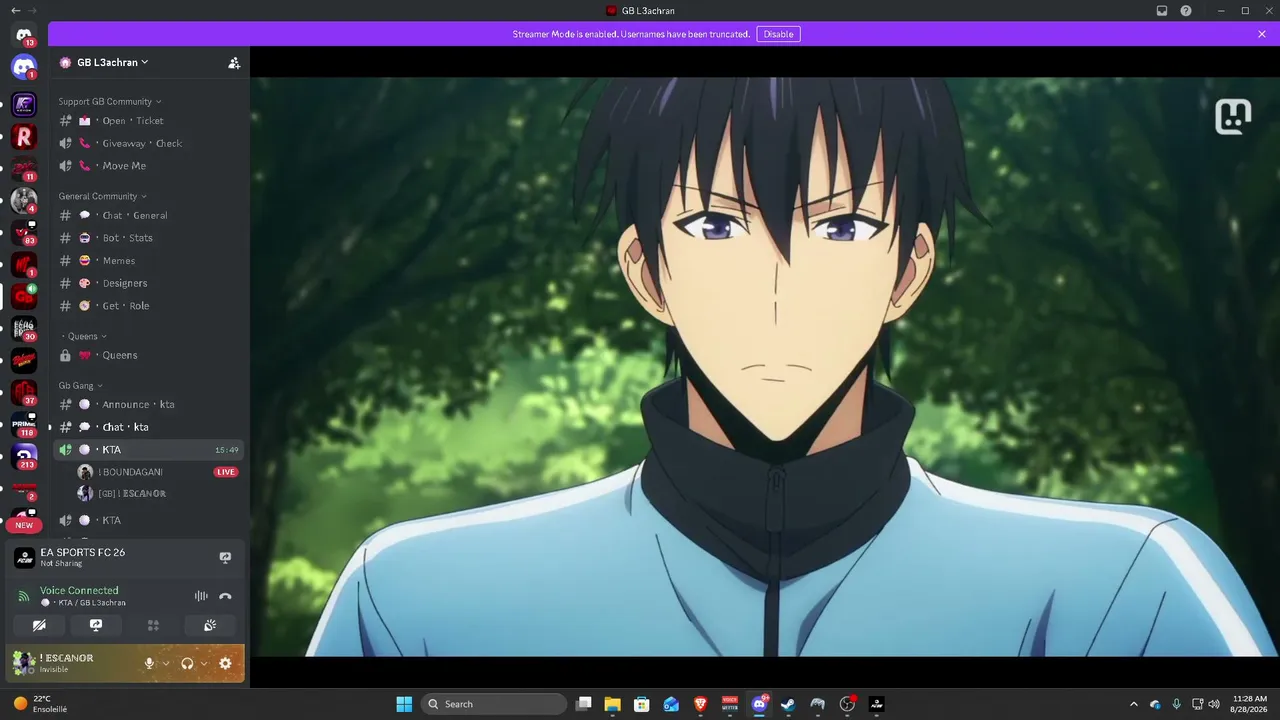Viewport: 1280px width, 720px height.
Task: Show hidden system tray icons
Action: point(1133,704)
